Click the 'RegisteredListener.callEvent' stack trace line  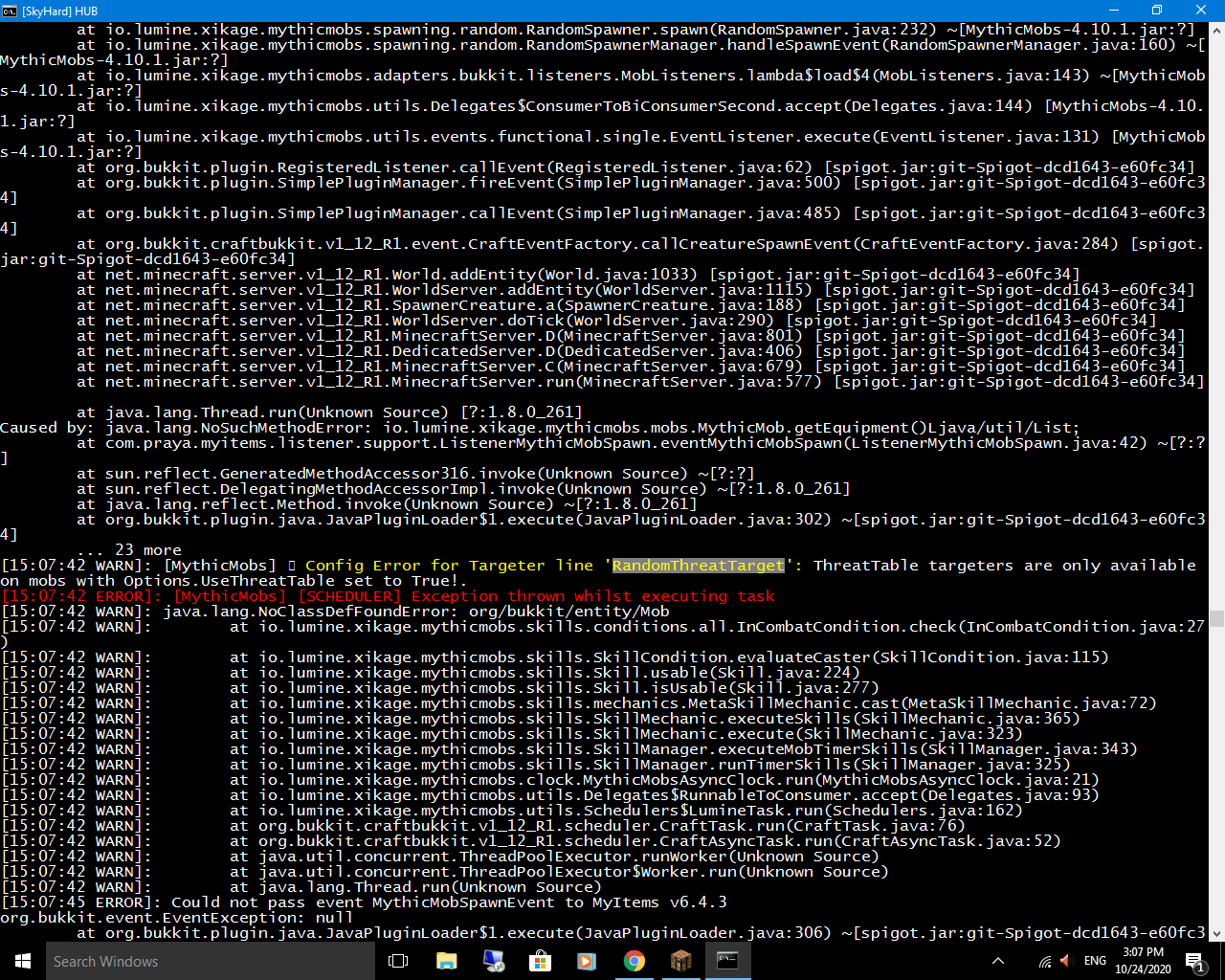coord(635,167)
